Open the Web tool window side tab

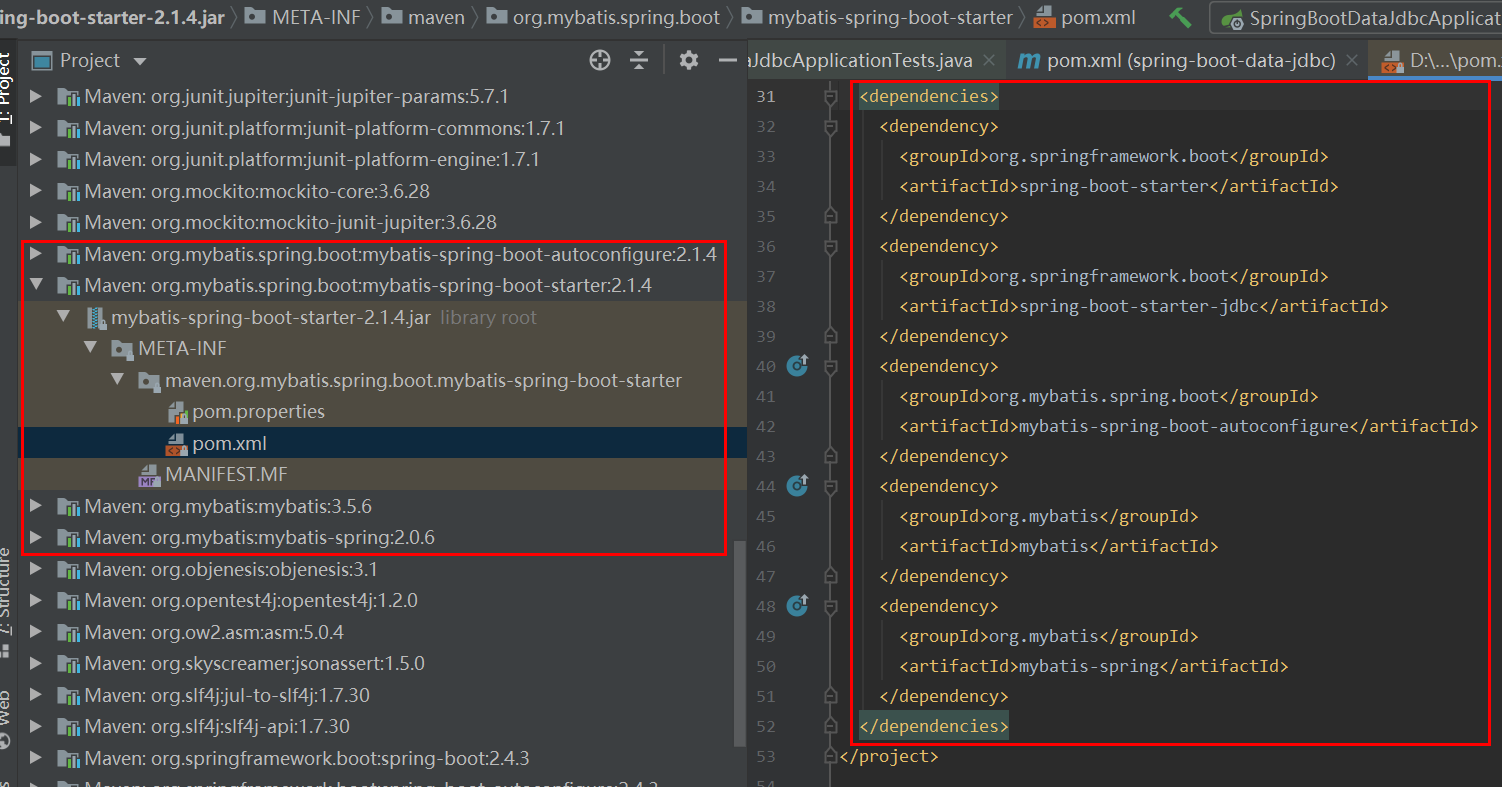point(8,719)
